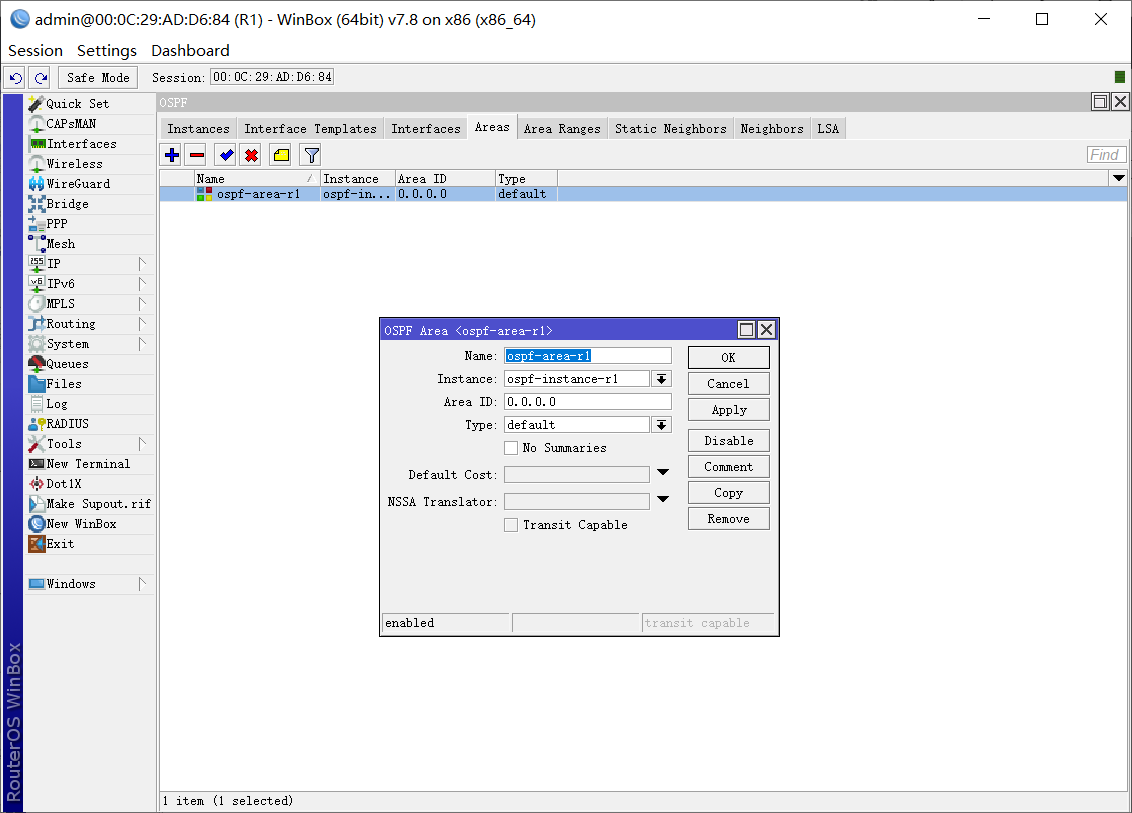
Task: Click Cancel in the OSPF Area dialog
Action: (728, 383)
